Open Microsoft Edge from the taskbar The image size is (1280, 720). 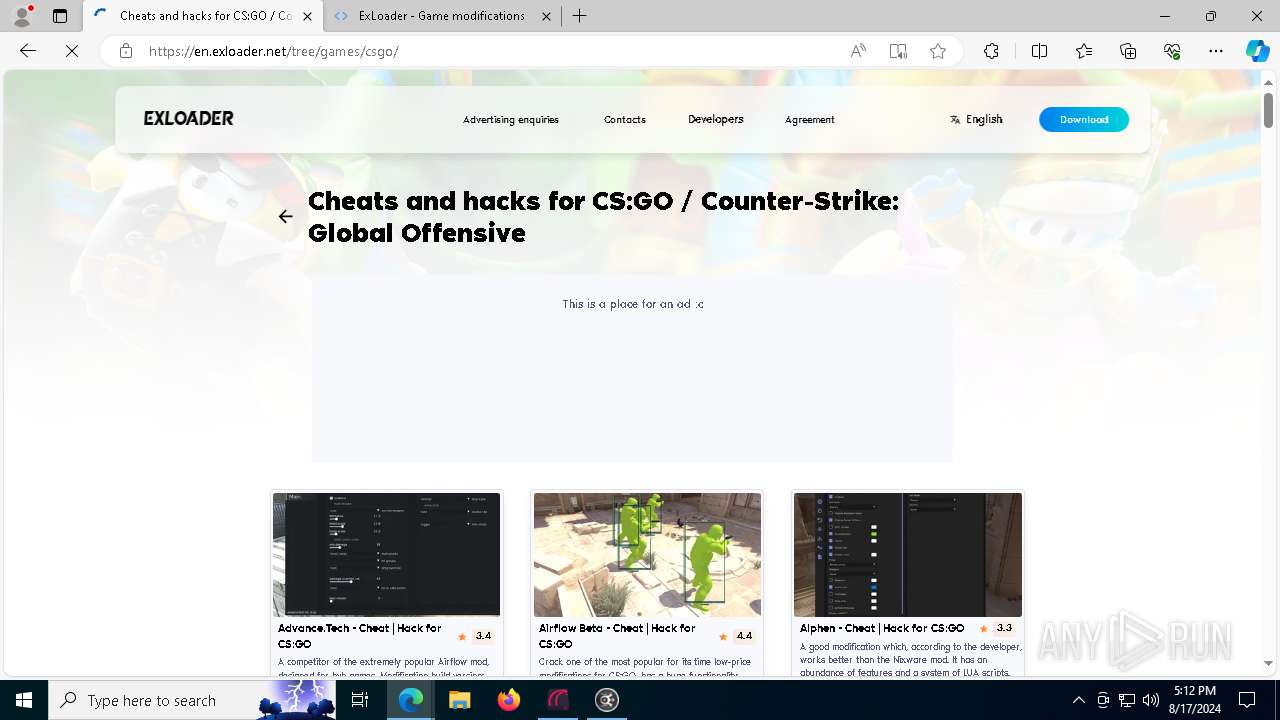(x=411, y=700)
